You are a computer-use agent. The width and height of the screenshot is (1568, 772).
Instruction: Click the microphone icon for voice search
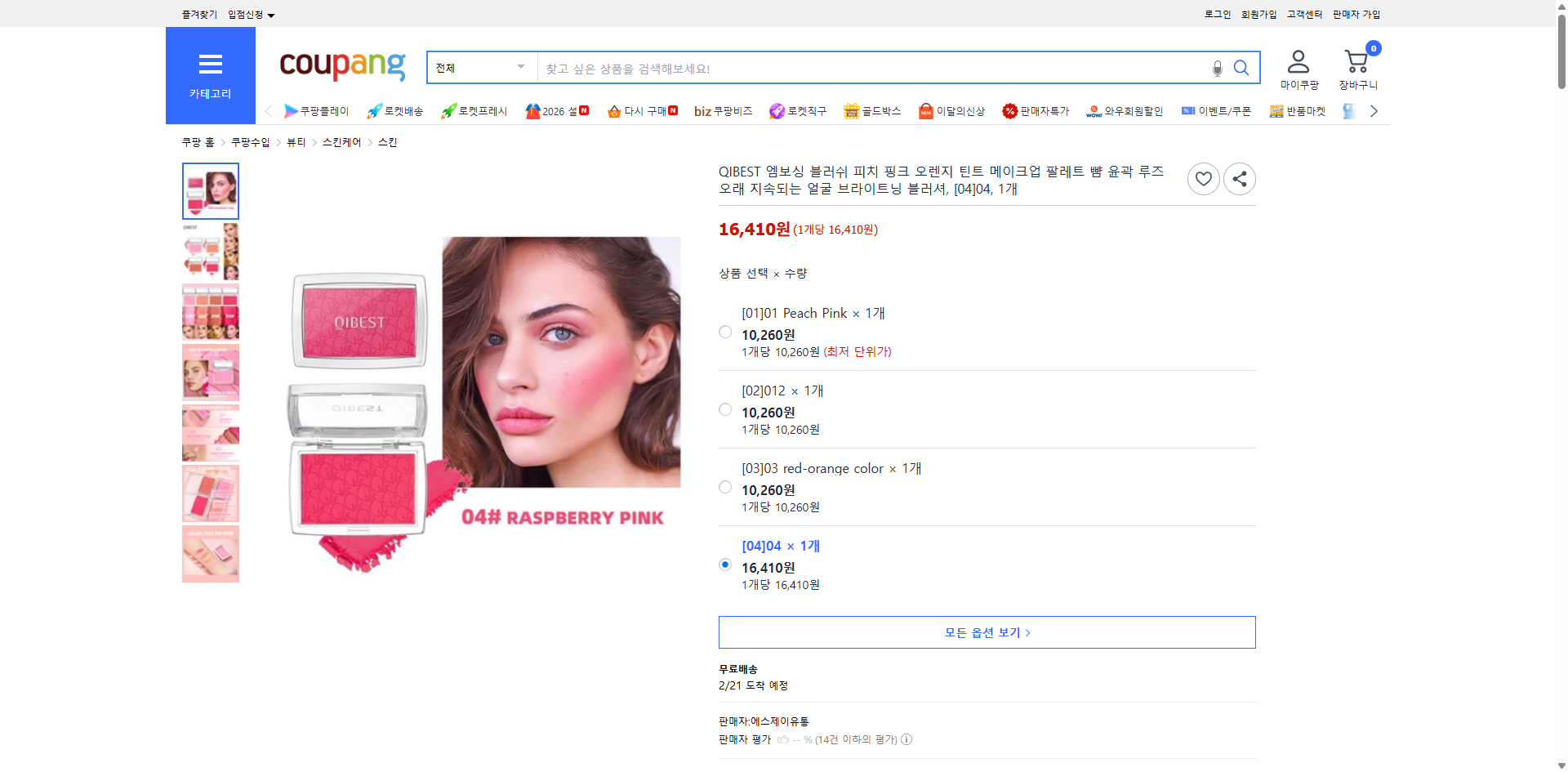[1216, 68]
